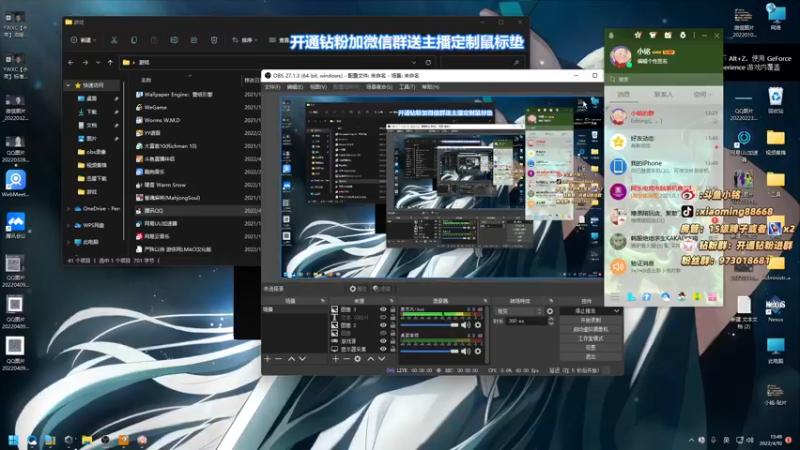Click the Rename icon in Explorer toolbar

pyautogui.click(x=174, y=40)
